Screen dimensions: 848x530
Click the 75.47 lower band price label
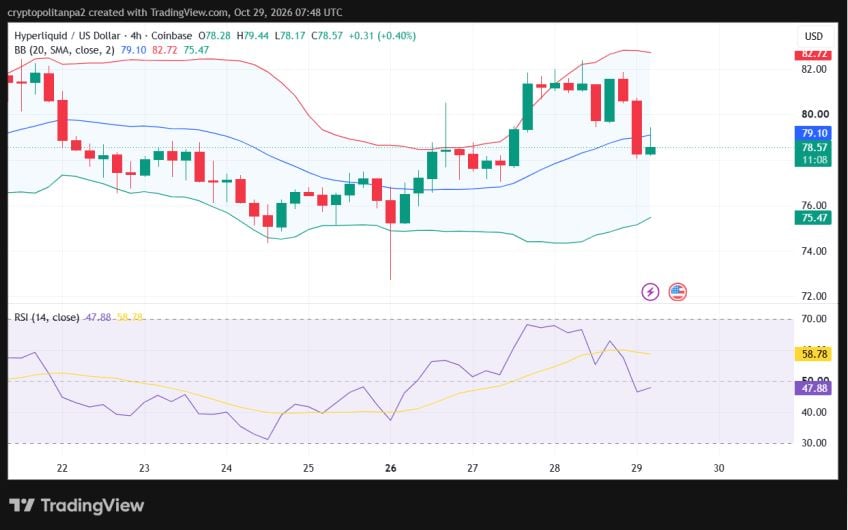tap(813, 218)
